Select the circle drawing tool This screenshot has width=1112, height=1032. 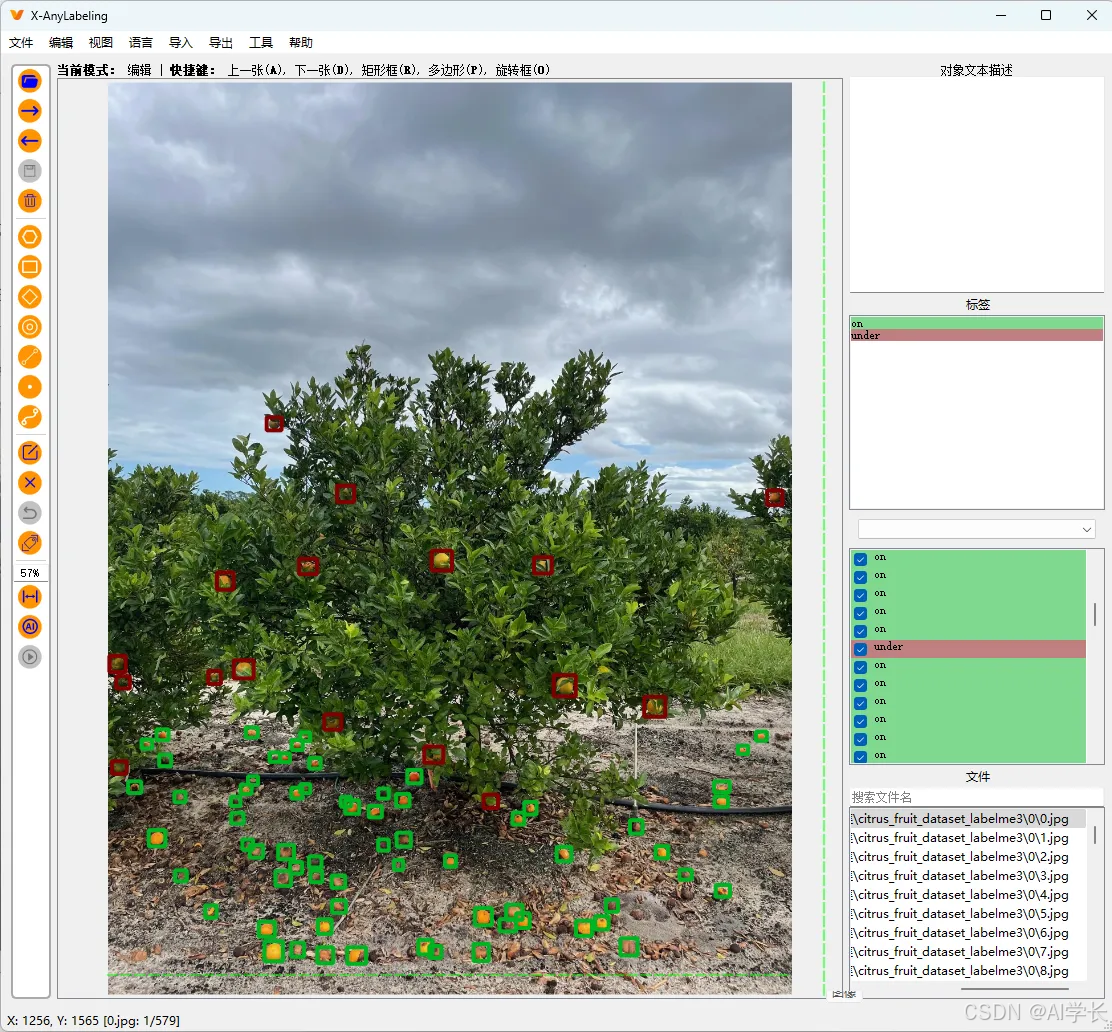coord(30,327)
